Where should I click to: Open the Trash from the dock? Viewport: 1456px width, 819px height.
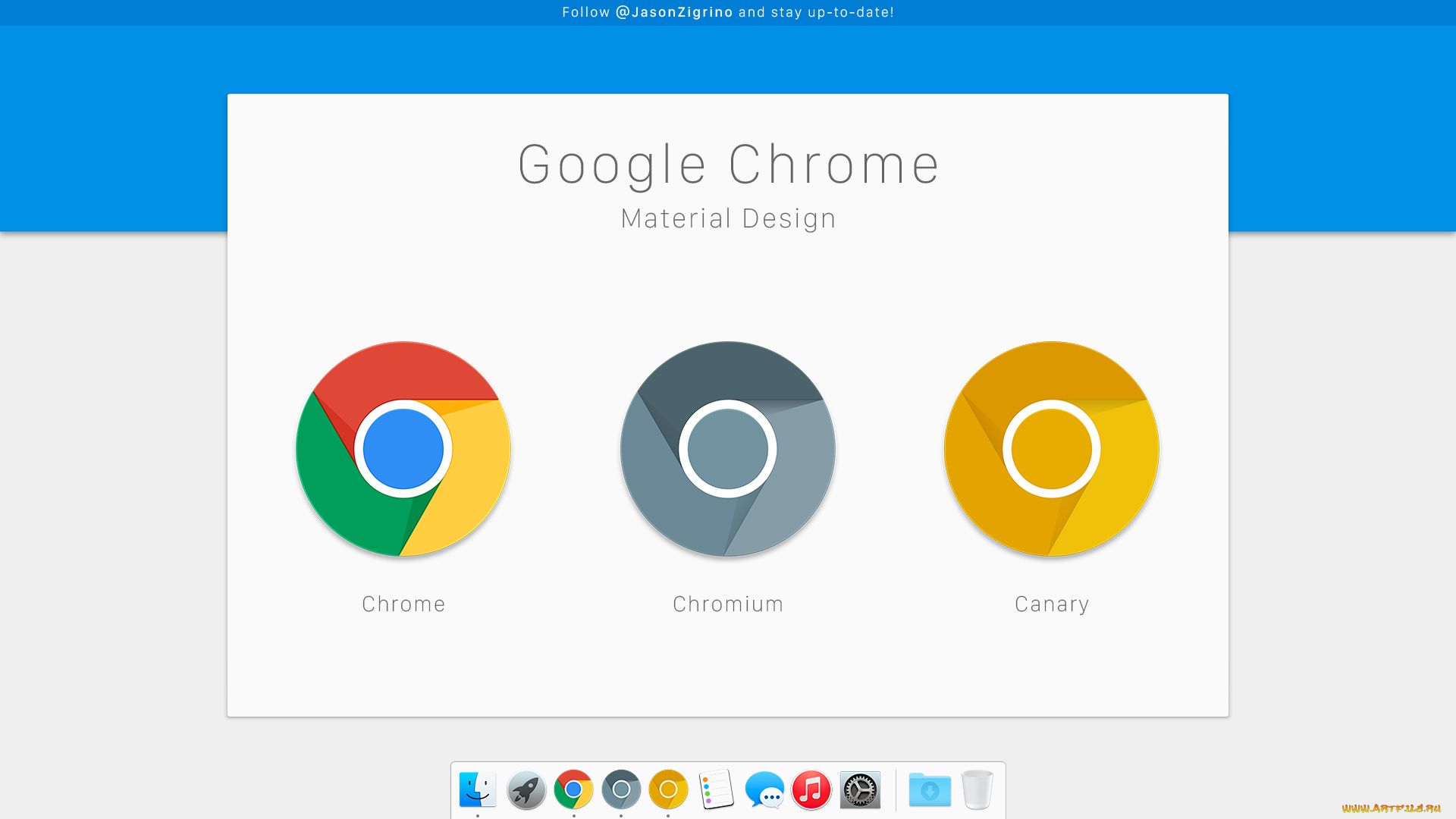point(977,789)
